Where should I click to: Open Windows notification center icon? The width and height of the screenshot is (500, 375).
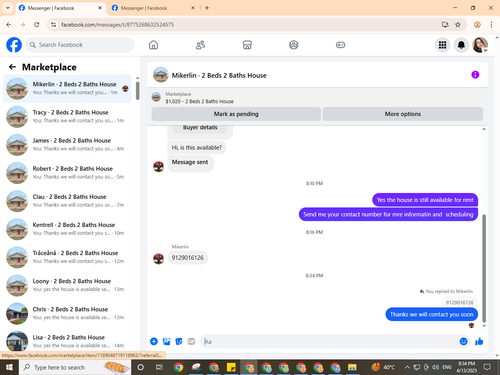(x=487, y=367)
